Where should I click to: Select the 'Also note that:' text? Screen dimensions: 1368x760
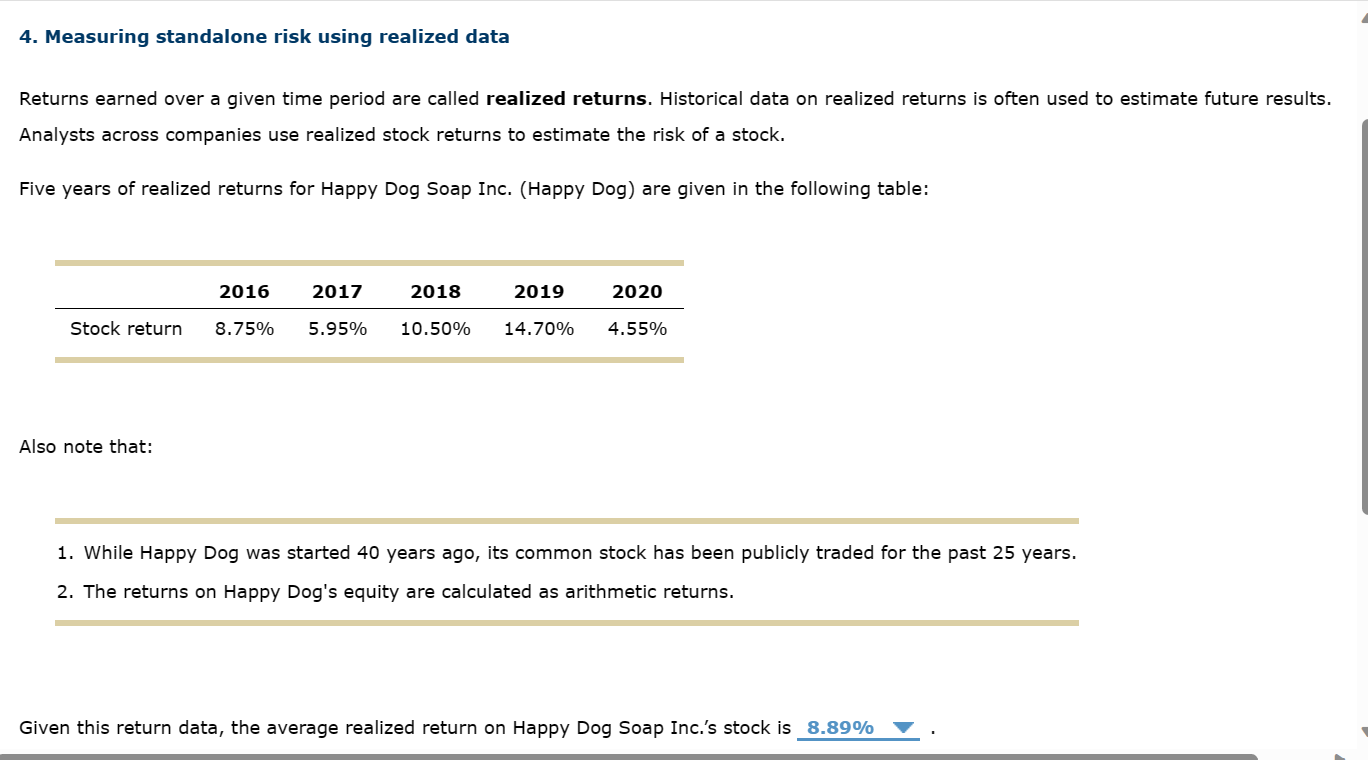click(85, 446)
